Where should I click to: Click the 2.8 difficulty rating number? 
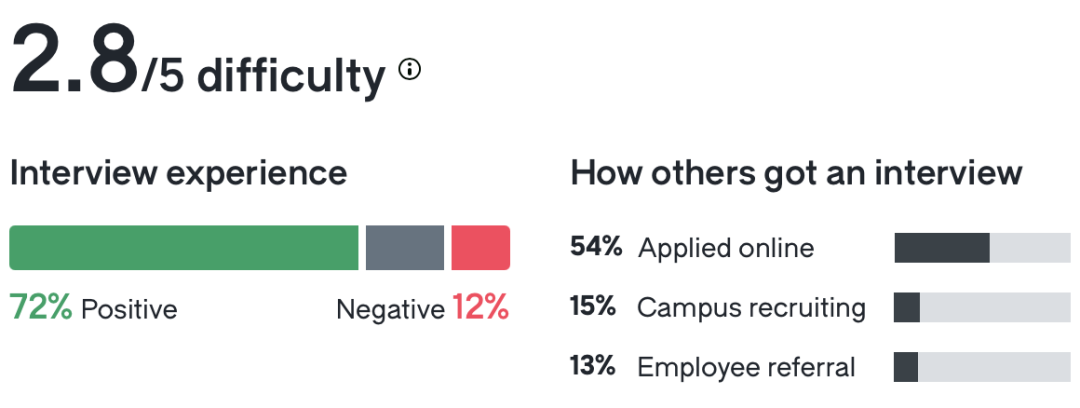(x=73, y=60)
